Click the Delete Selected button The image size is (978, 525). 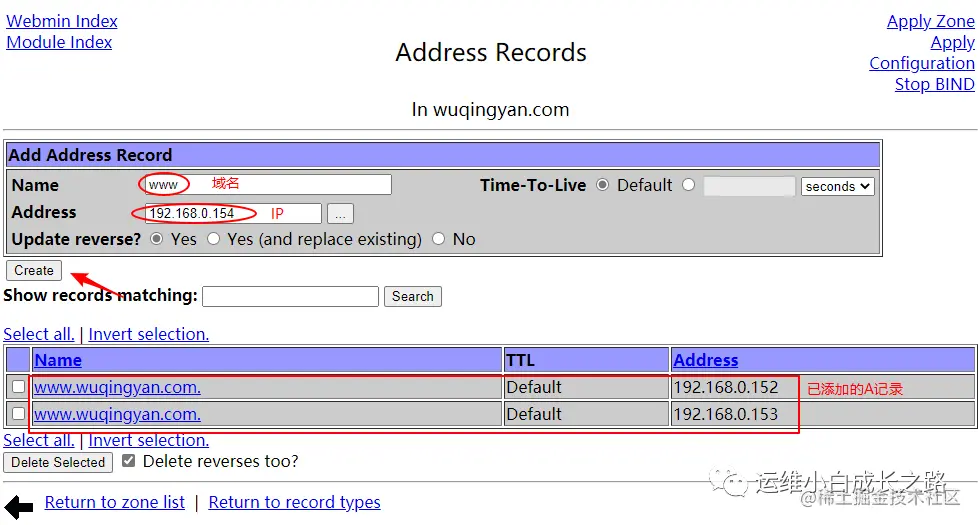(58, 463)
